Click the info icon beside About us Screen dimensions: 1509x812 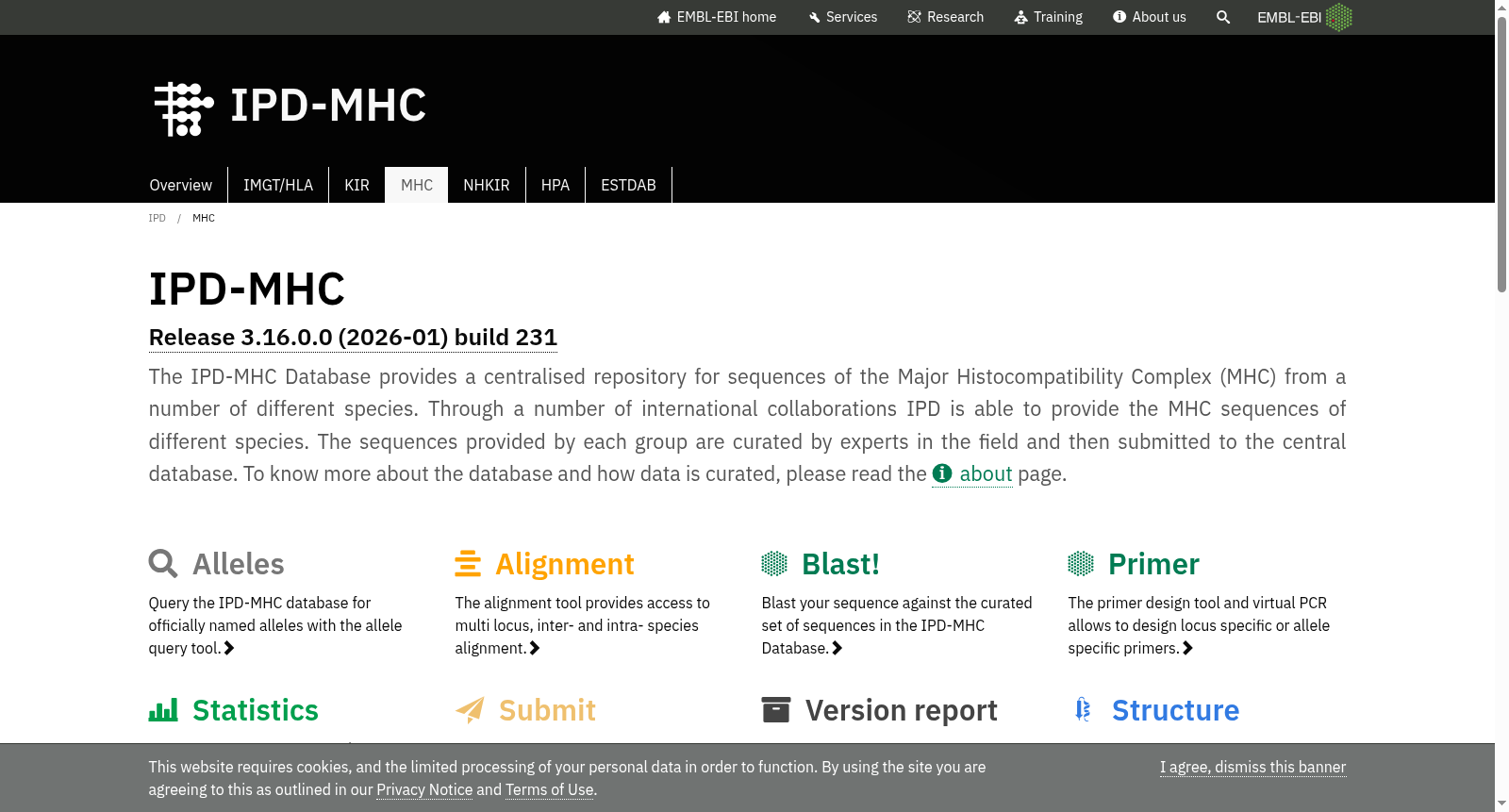point(1119,17)
